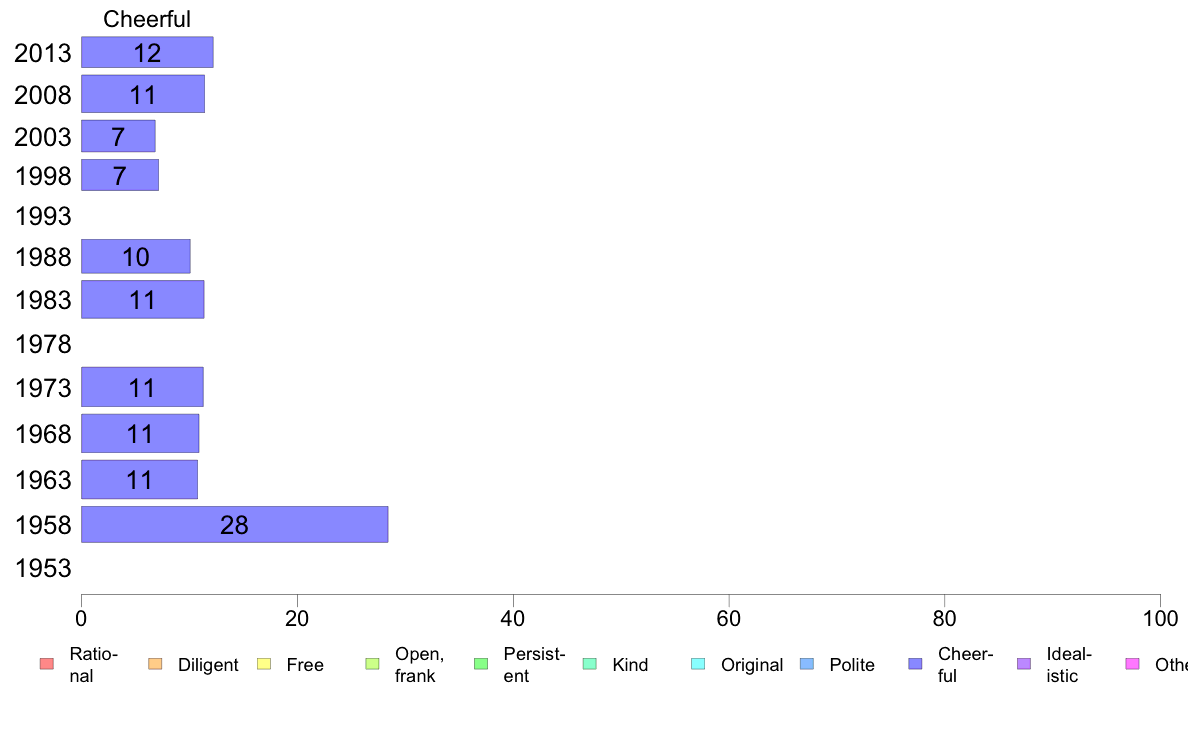Select the 1993 year label
This screenshot has height=736, width=1188.
coord(43,217)
